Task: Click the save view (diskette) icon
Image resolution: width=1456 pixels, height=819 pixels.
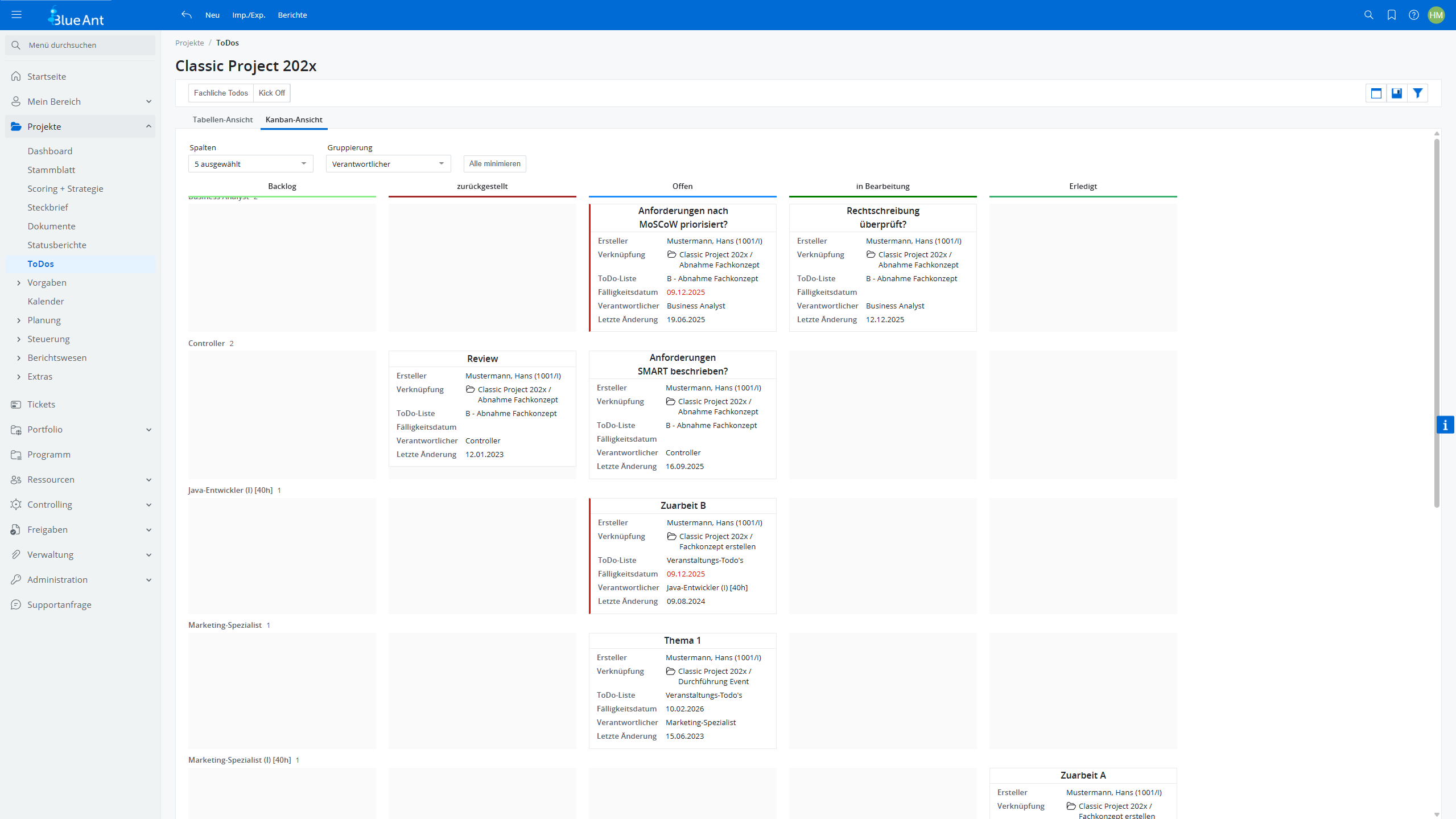Action: pos(1397,93)
